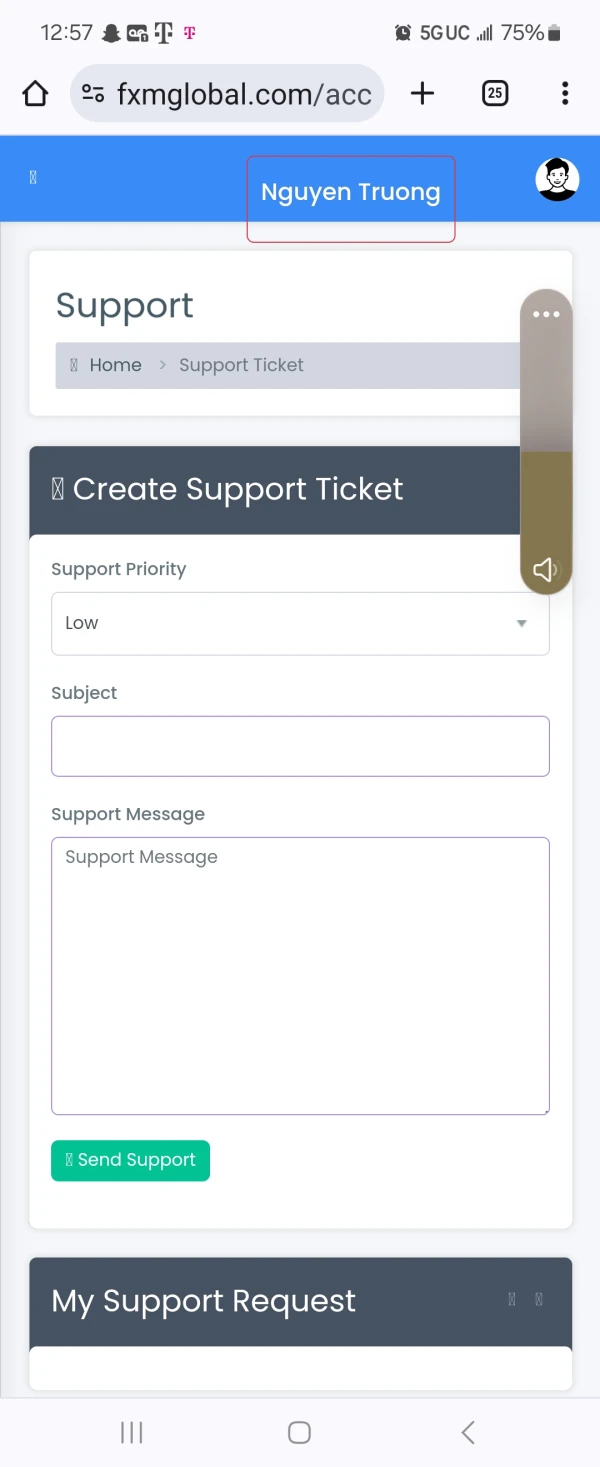Open the user profile avatar
The height and width of the screenshot is (1467, 600).
coord(557,179)
